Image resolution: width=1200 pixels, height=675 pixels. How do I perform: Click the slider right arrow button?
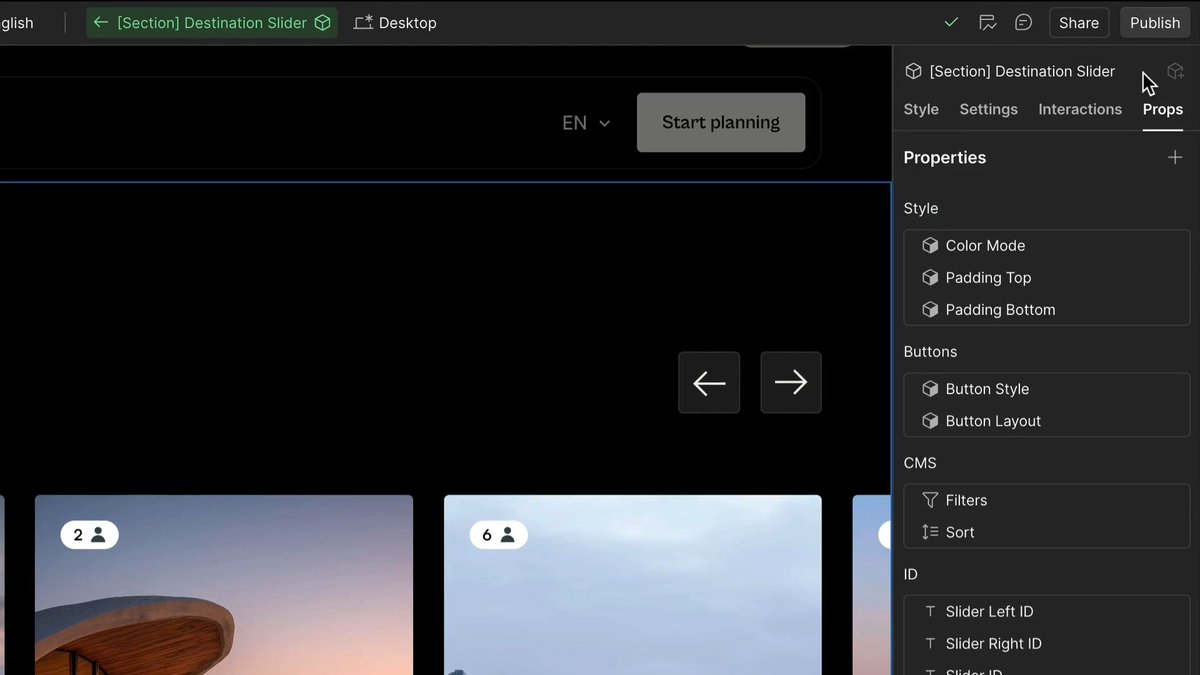pos(791,382)
